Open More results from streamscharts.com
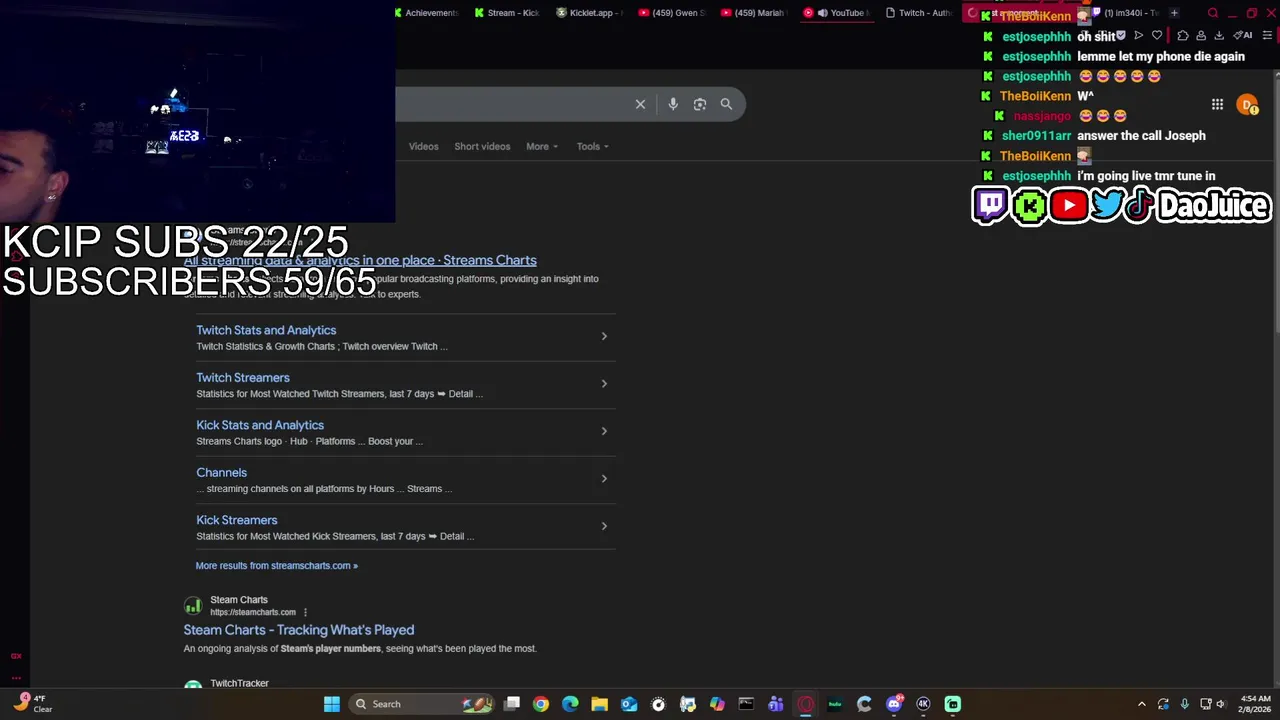Viewport: 1280px width, 720px height. (276, 566)
